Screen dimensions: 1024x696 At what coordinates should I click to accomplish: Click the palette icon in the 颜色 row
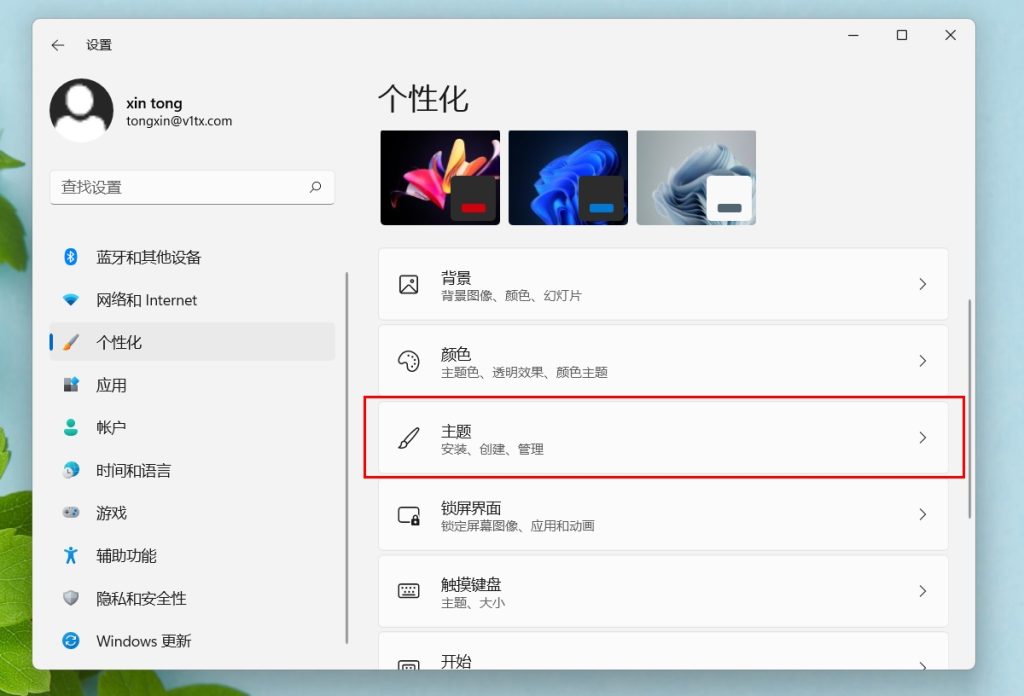tap(409, 361)
